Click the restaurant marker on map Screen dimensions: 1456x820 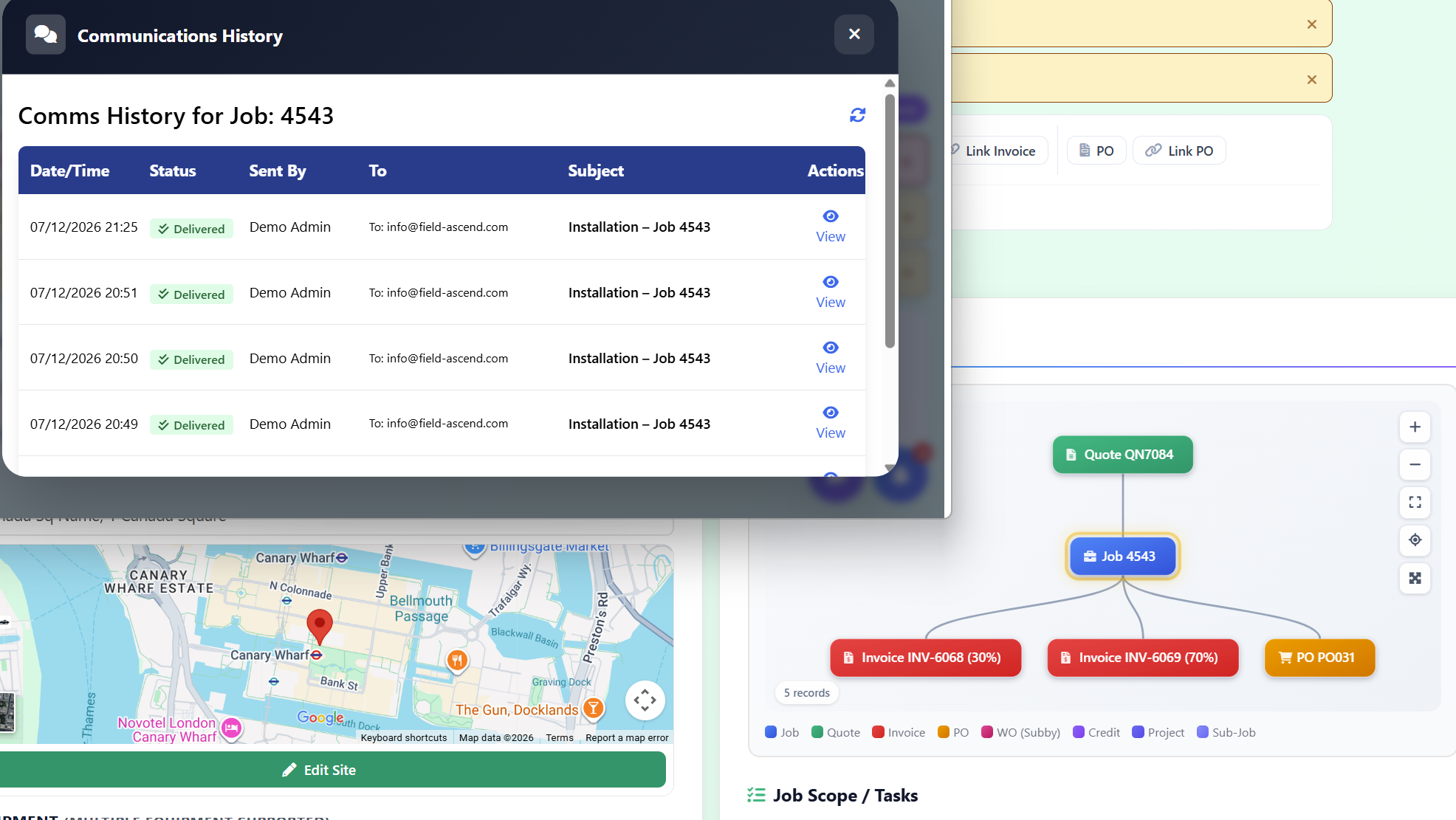coord(457,661)
